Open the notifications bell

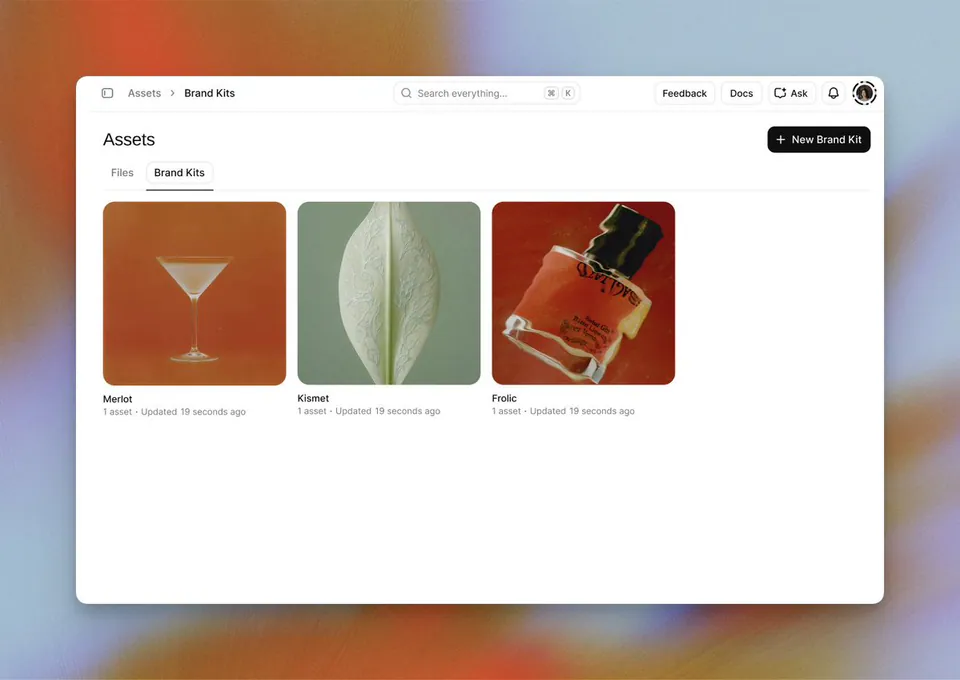(833, 93)
